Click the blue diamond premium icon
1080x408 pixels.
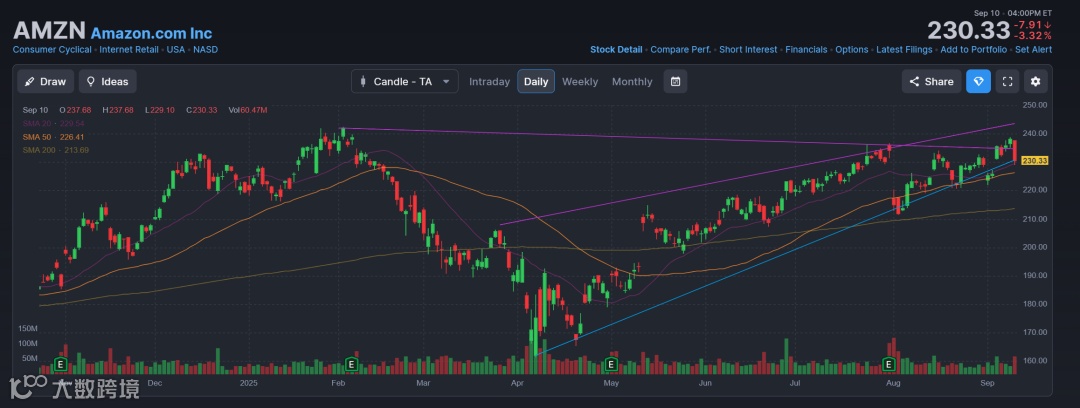click(x=978, y=82)
